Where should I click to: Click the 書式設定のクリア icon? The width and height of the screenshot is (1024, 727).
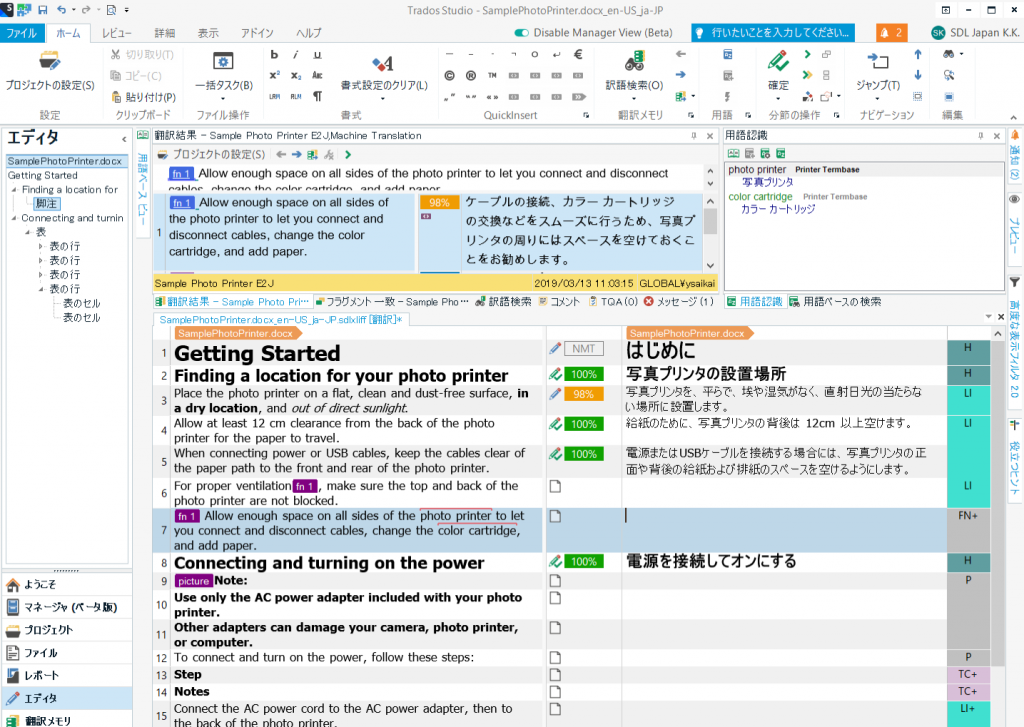[x=383, y=62]
